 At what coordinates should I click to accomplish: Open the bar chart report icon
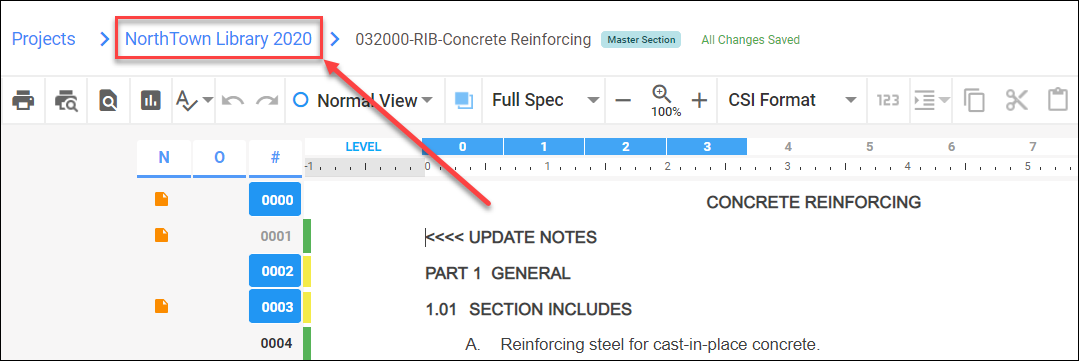(x=151, y=100)
